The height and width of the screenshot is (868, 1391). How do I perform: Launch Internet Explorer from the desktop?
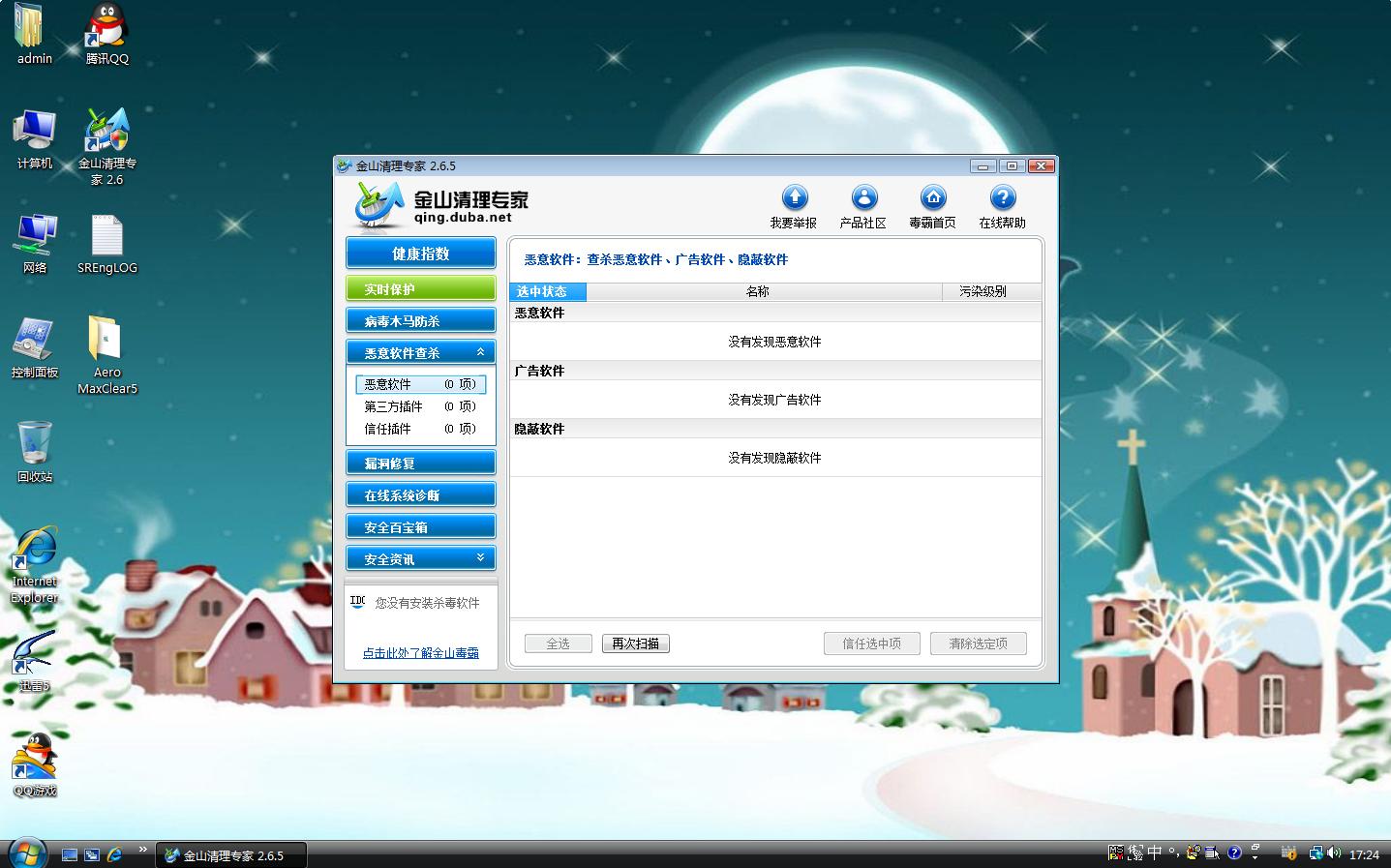click(x=35, y=565)
